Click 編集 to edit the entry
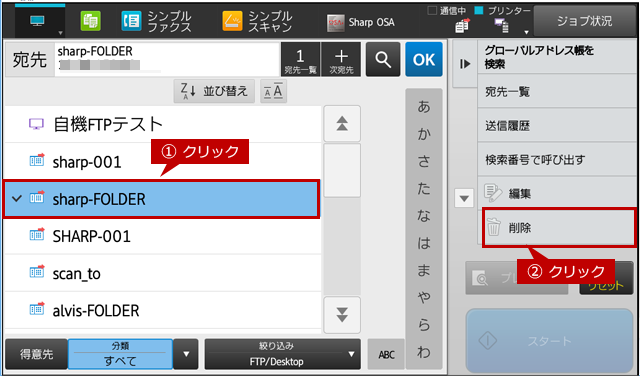 (557, 194)
